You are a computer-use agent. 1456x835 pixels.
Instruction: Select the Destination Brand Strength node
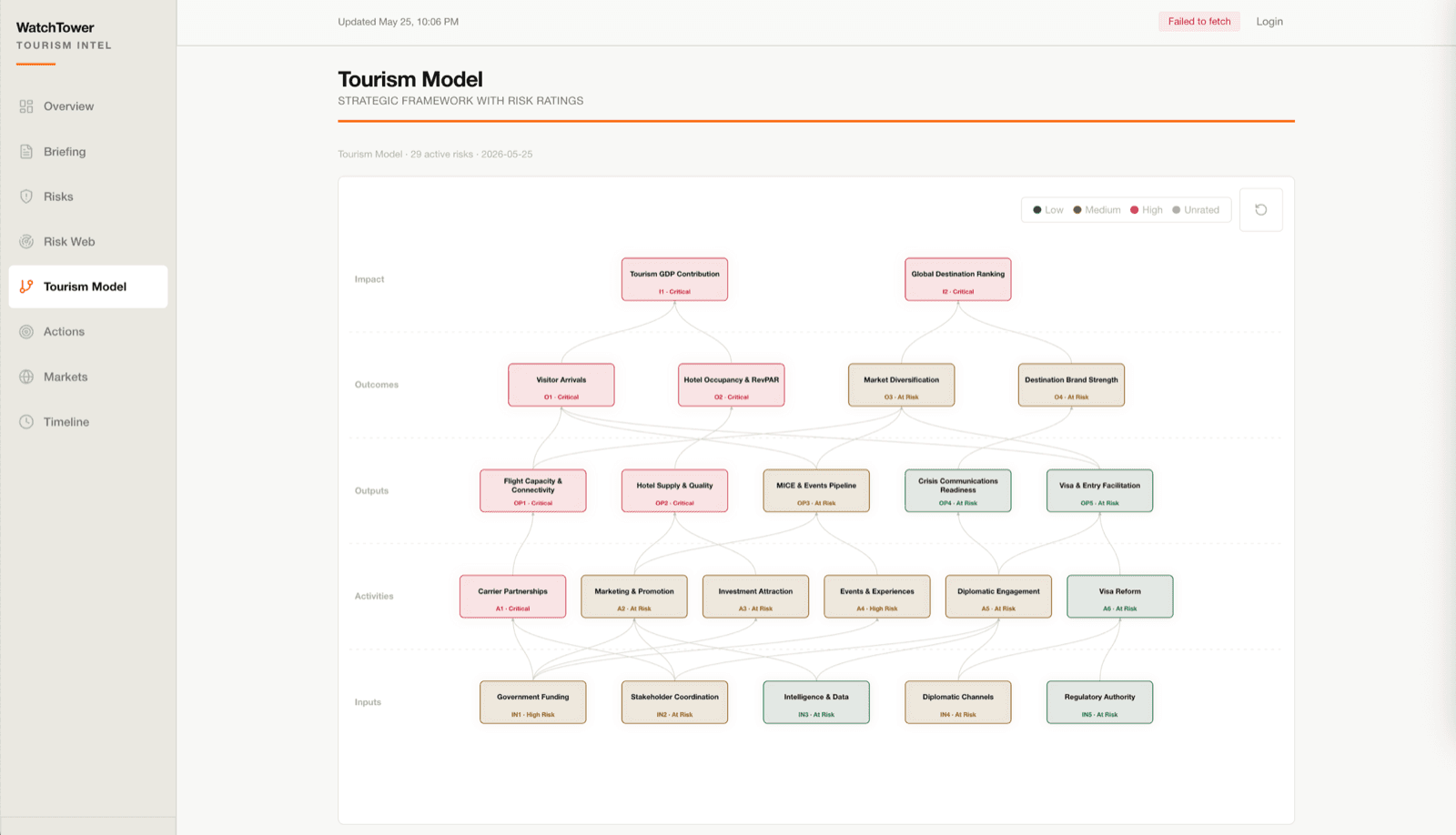(1071, 385)
